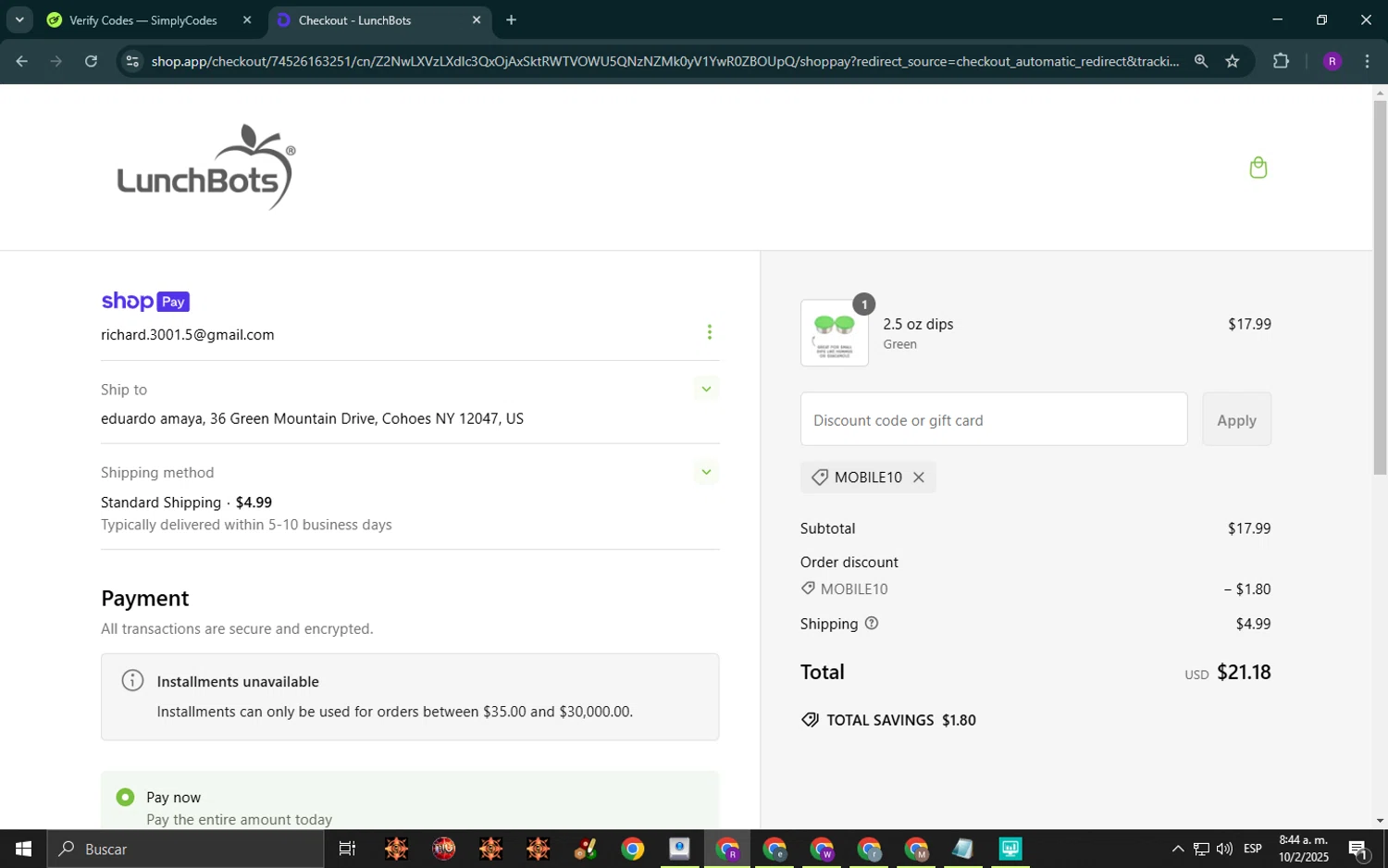This screenshot has width=1388, height=868.
Task: Expand the Shipping method section
Action: click(706, 472)
